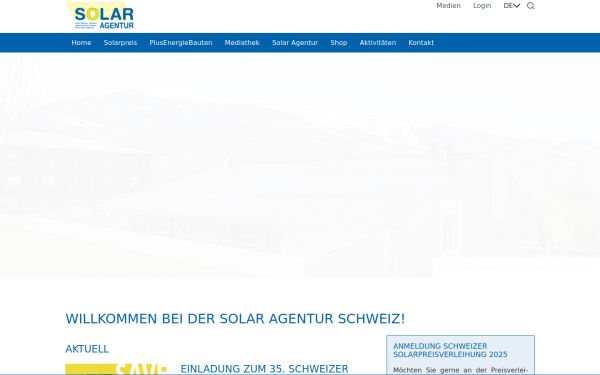Select Home in the navigation bar
The image size is (600, 375).
[82, 42]
